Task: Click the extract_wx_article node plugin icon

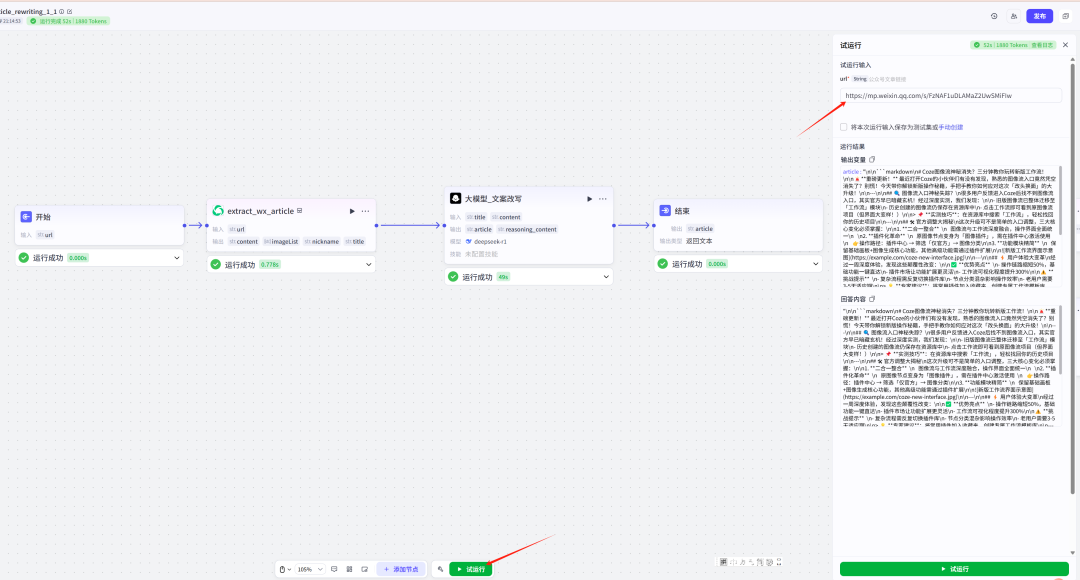Action: tap(218, 211)
